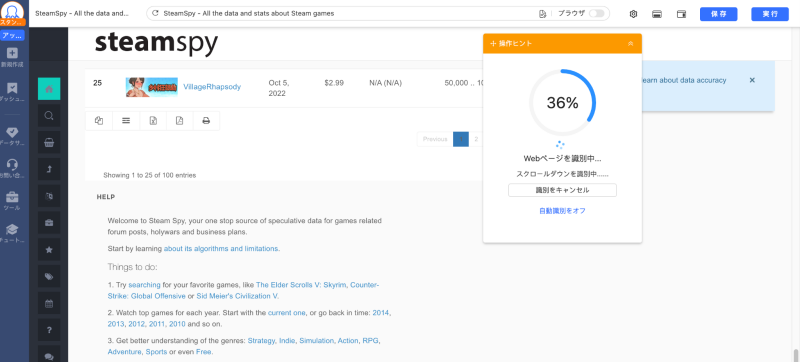Click the print table icon

pyautogui.click(x=206, y=121)
